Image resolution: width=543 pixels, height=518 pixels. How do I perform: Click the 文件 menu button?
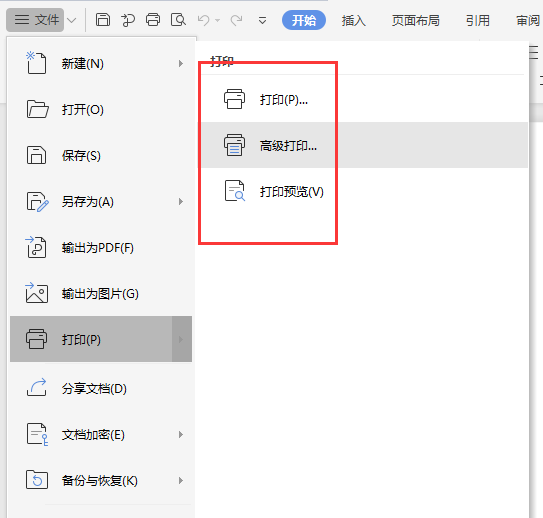pyautogui.click(x=36, y=20)
